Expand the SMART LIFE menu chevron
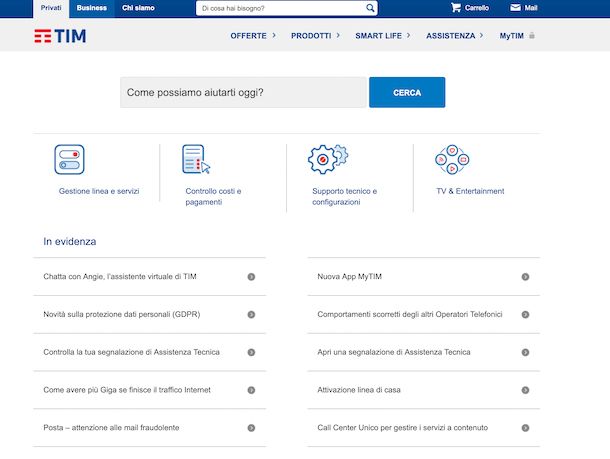 (x=408, y=35)
